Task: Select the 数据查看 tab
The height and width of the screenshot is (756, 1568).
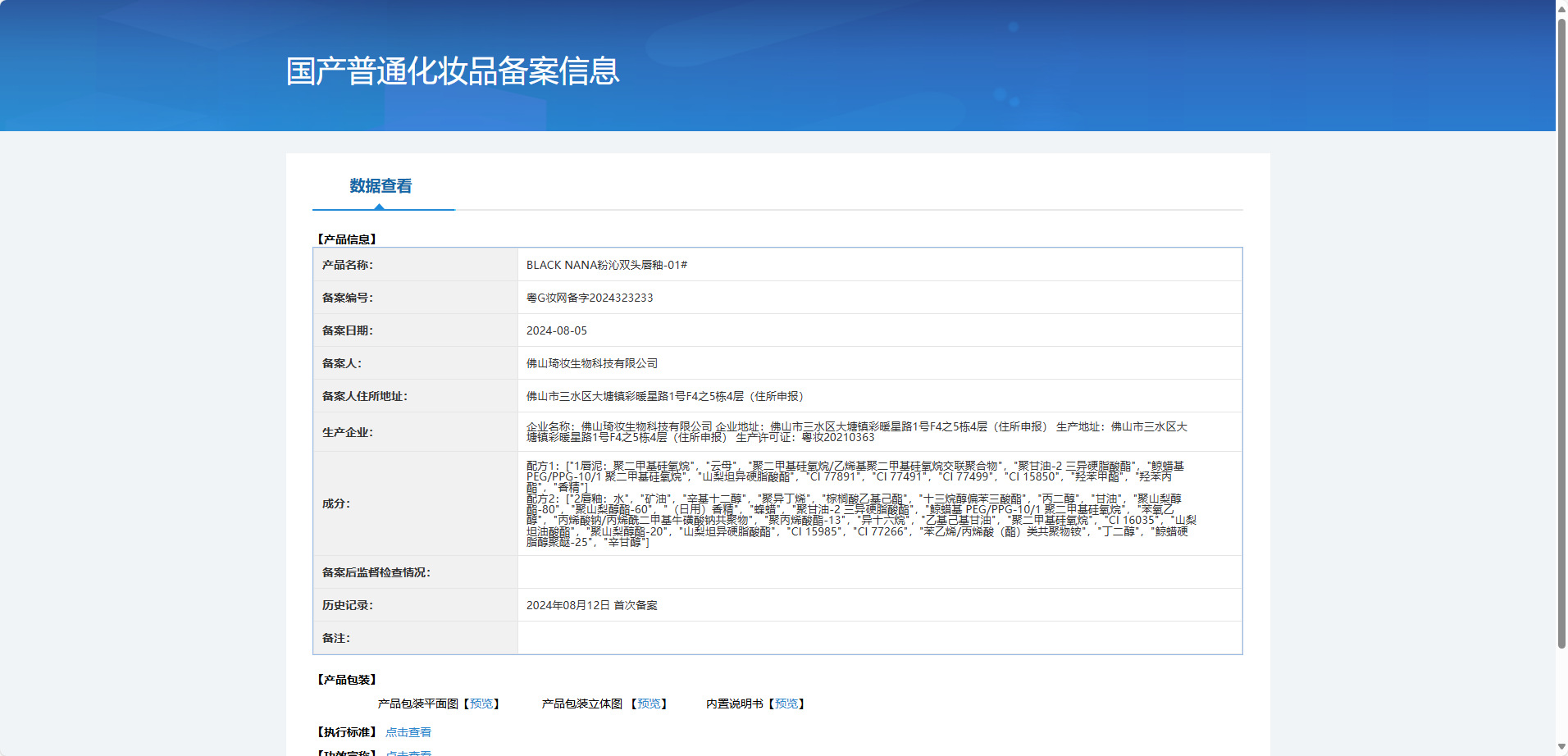Action: tap(381, 186)
